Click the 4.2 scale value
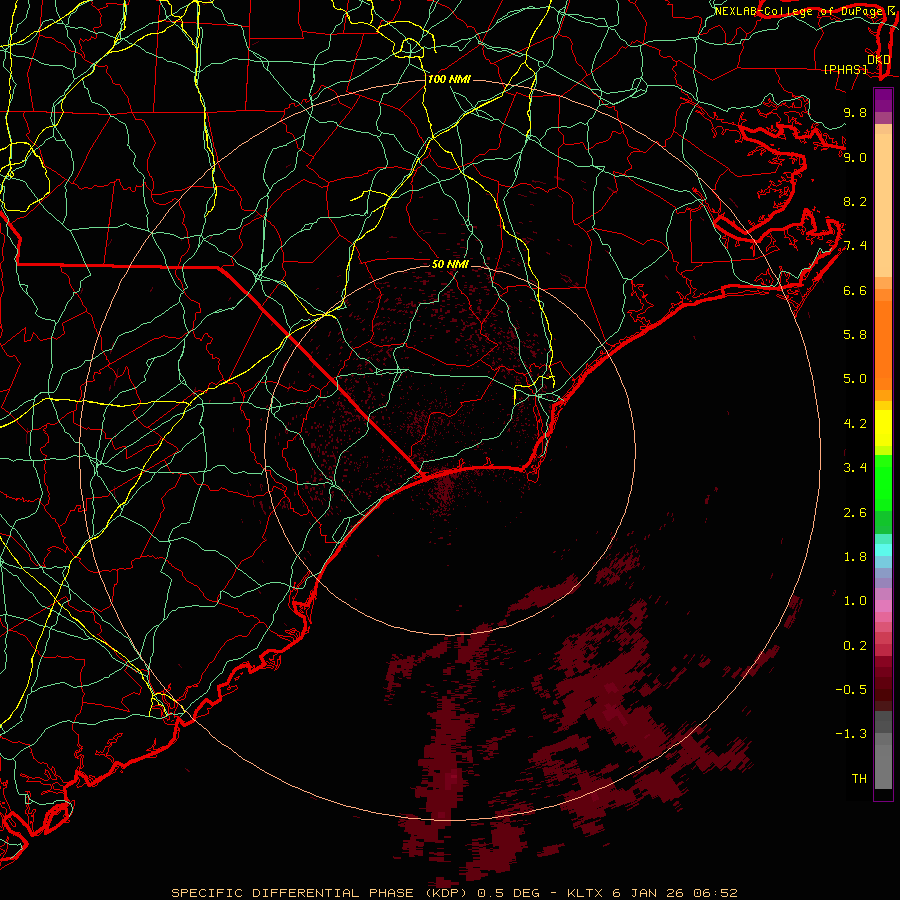Viewport: 900px width, 900px height. click(x=855, y=424)
